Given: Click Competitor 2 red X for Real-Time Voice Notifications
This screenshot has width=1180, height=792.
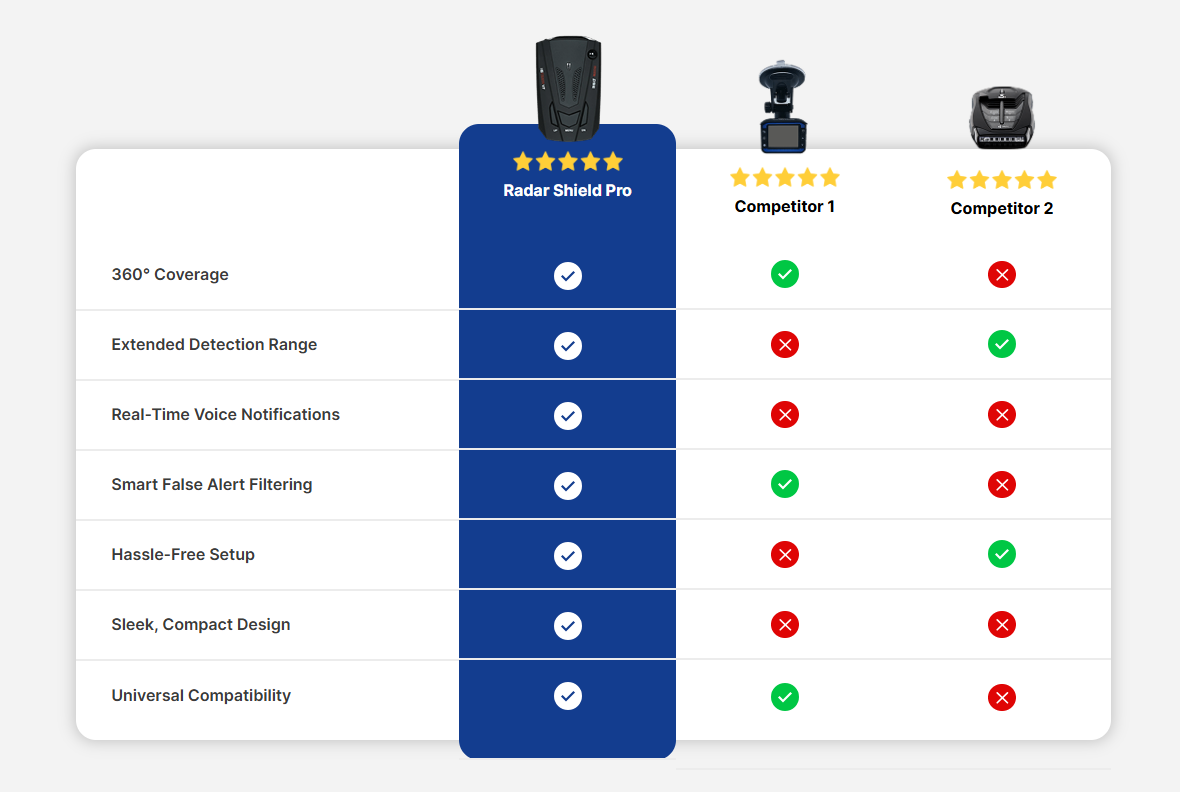Looking at the screenshot, I should (x=1002, y=415).
